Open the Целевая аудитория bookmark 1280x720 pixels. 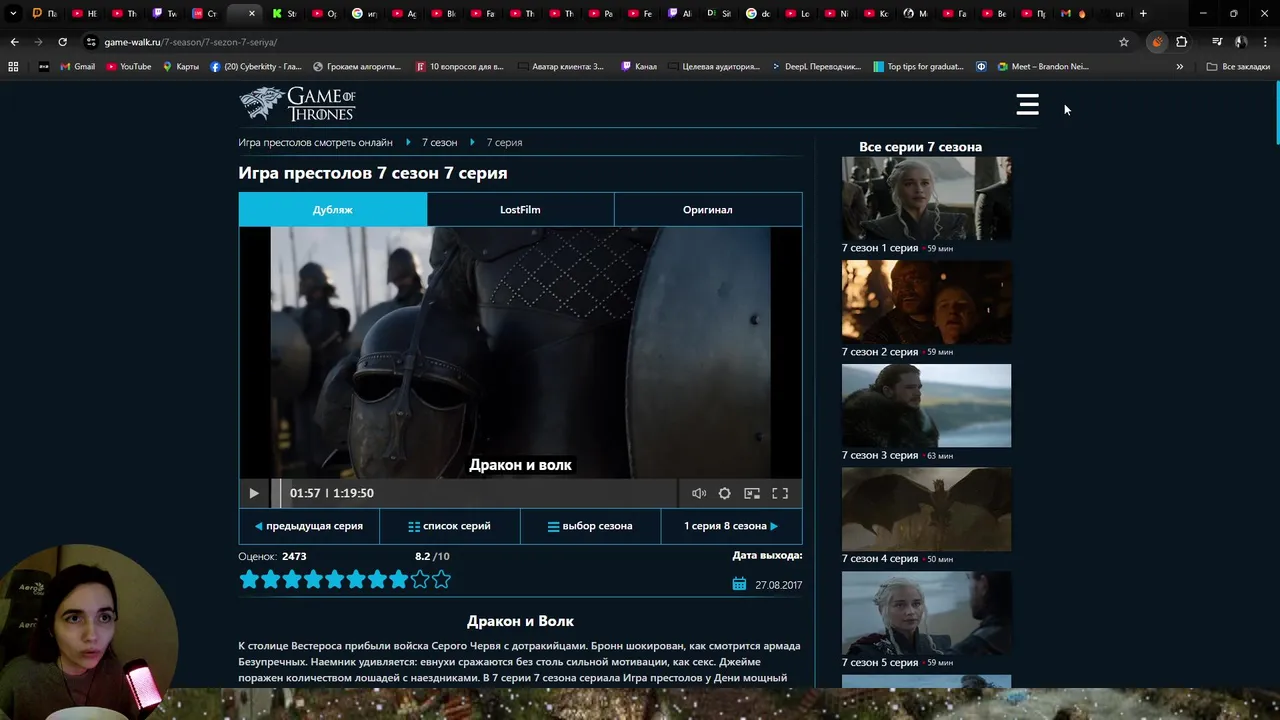714,67
